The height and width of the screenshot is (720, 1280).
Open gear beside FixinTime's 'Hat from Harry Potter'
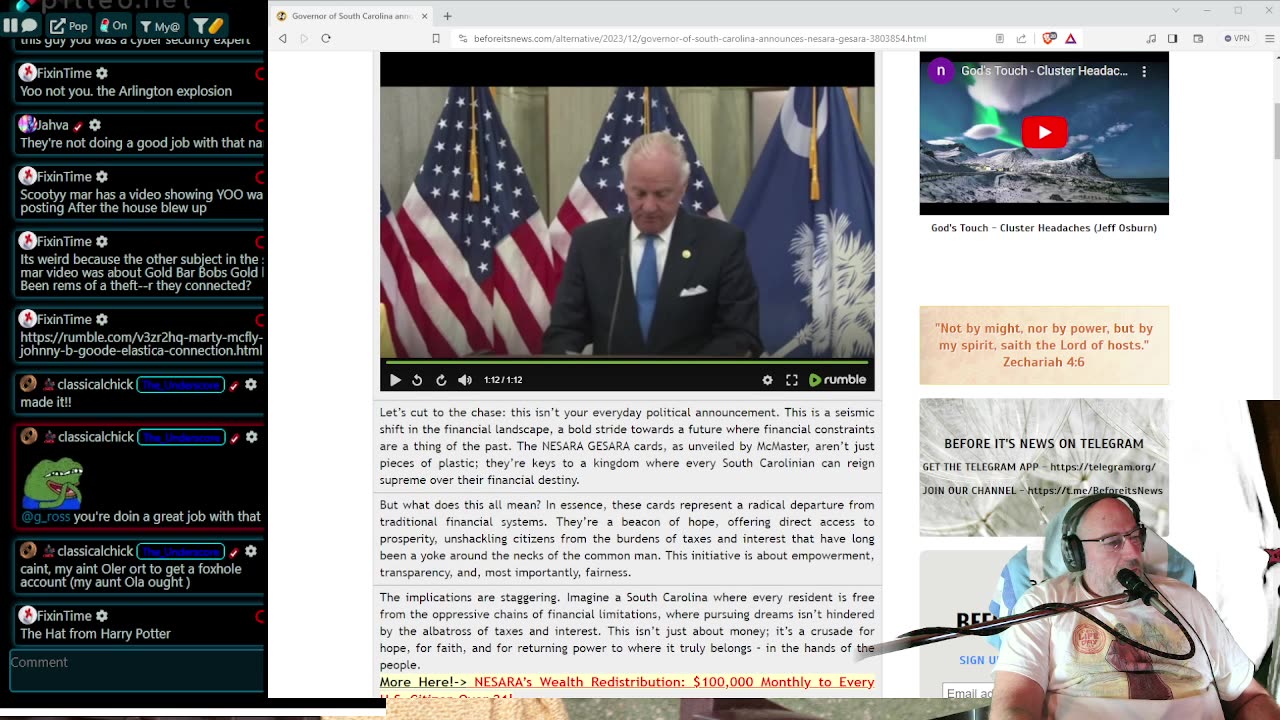point(102,616)
